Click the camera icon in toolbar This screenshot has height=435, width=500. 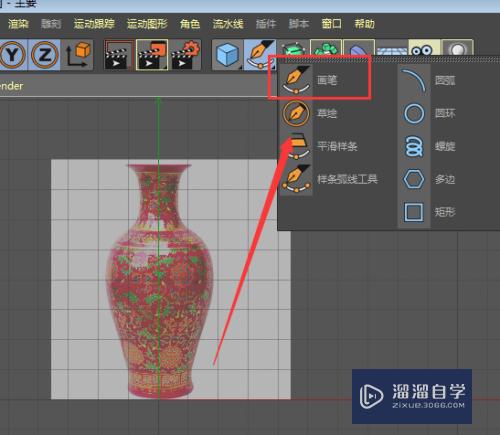(424, 48)
